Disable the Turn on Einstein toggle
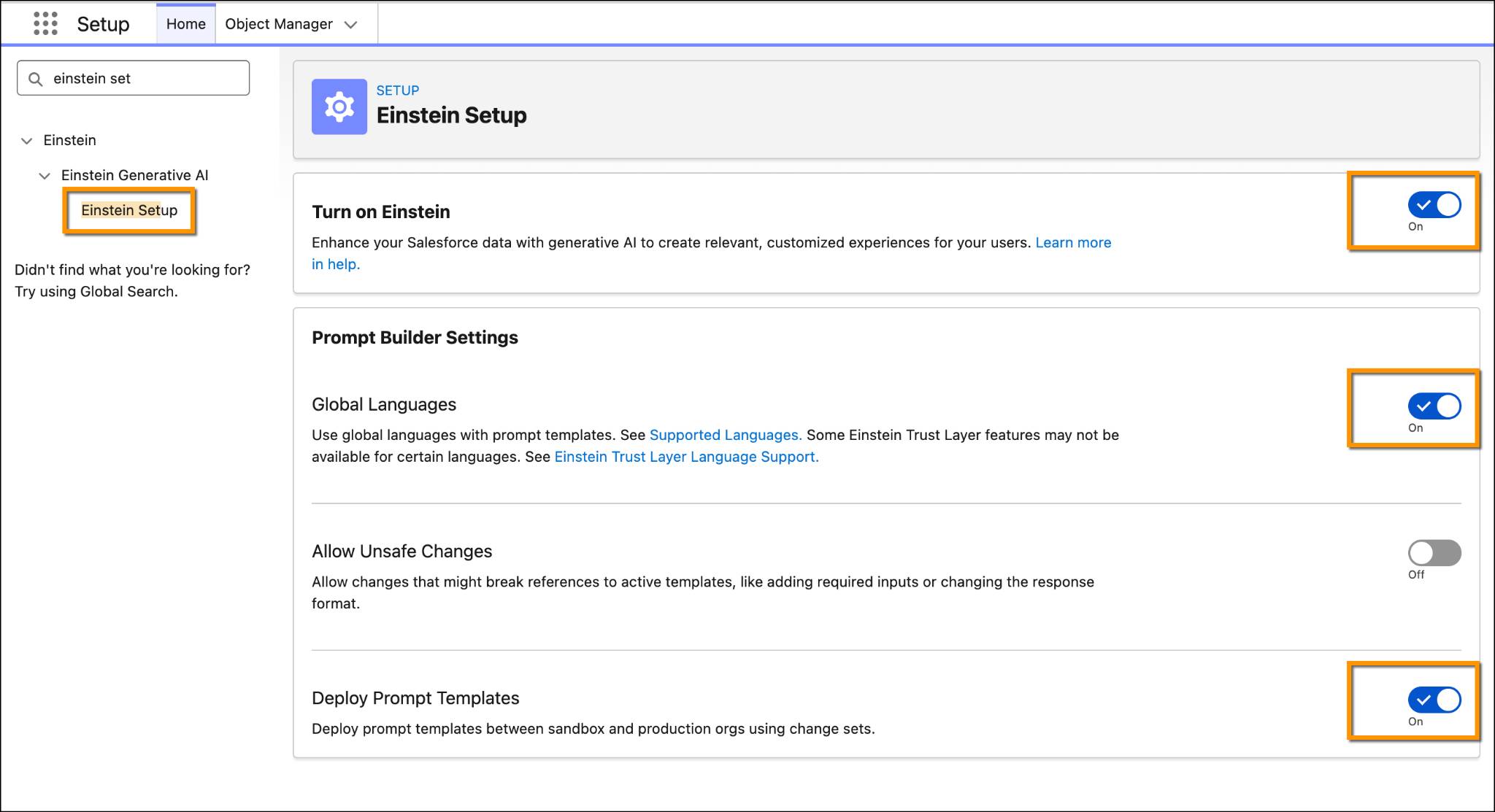 coord(1434,205)
